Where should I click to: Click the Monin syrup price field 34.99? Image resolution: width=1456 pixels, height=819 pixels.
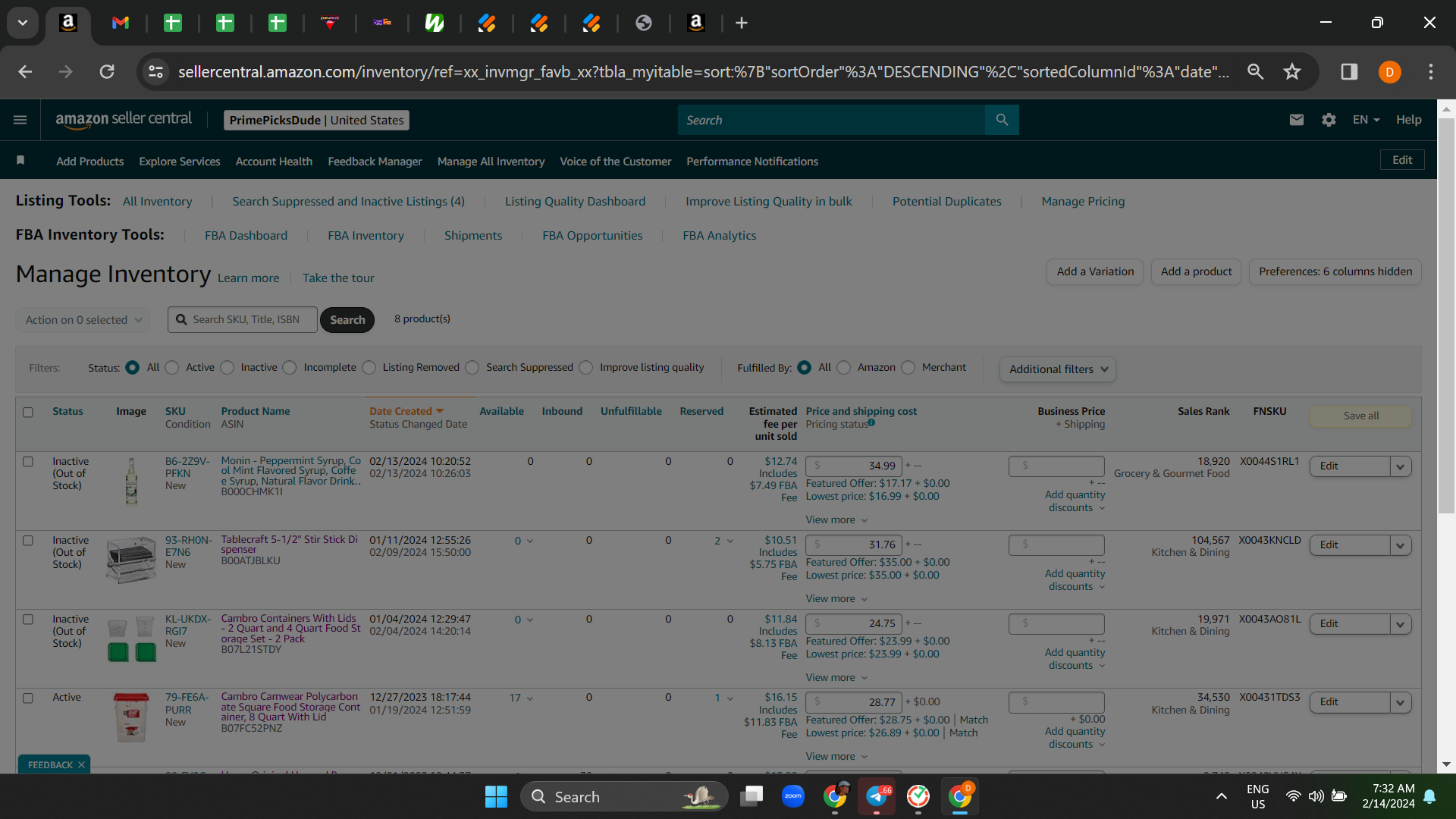(854, 466)
